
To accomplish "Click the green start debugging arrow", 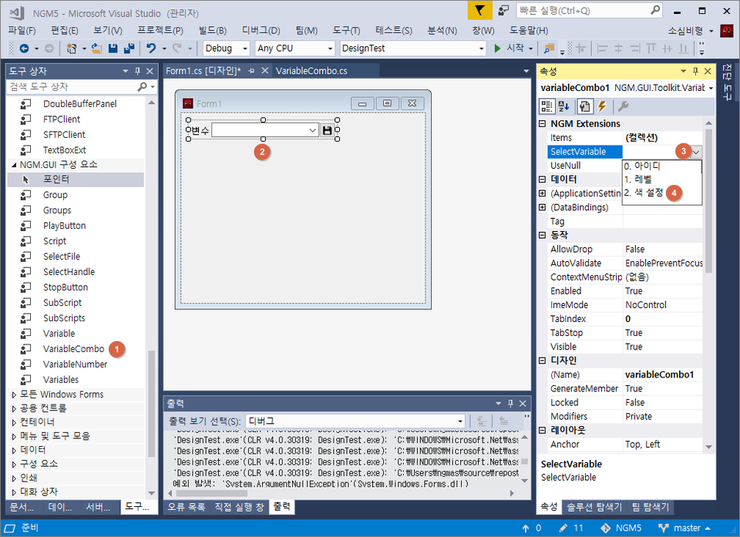I will click(x=497, y=48).
